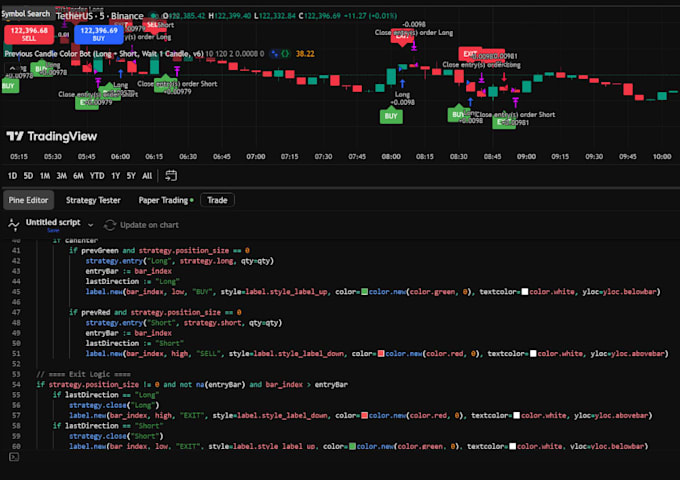
Task: Collapse the indicator legend with the up chevron
Action: [x=12, y=68]
